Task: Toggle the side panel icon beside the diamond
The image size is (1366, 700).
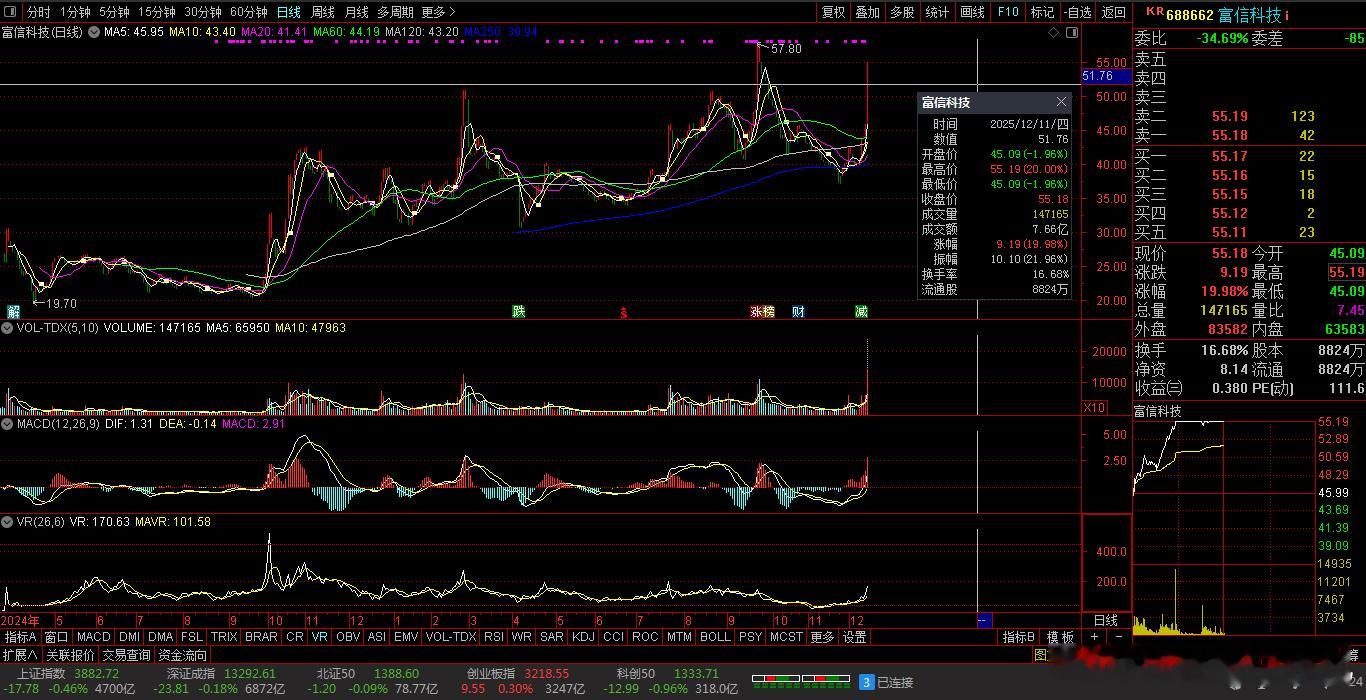Action: click(x=1072, y=33)
